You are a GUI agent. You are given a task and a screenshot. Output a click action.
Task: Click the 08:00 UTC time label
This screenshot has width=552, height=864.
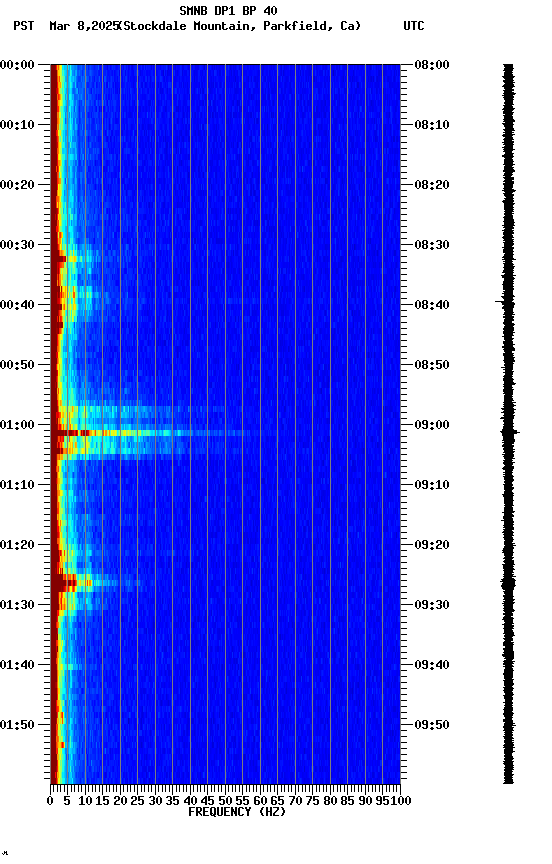click(432, 65)
